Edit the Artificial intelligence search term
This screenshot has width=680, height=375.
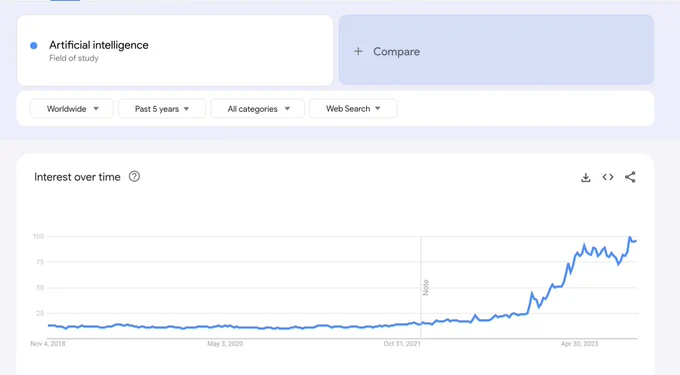point(98,45)
